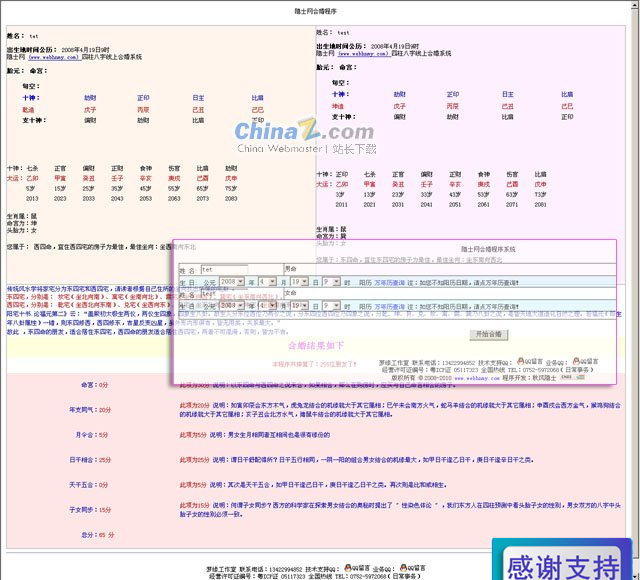Viewport: 640px width, 580px height.
Task: Click 技术支持QQ penguin icon in overlay form
Action: pos(520,361)
